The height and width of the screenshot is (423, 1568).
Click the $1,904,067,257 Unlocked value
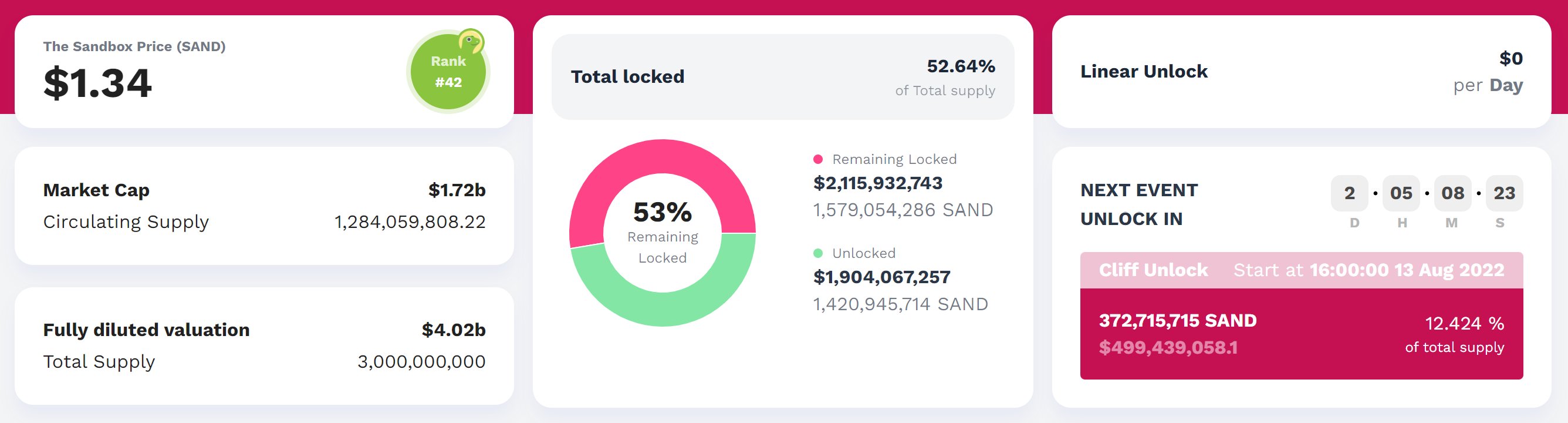[x=881, y=277]
